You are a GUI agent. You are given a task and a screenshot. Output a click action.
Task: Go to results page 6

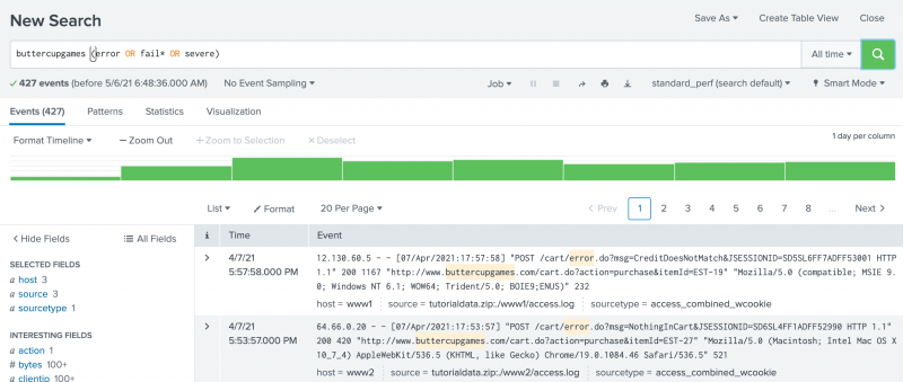coord(760,209)
